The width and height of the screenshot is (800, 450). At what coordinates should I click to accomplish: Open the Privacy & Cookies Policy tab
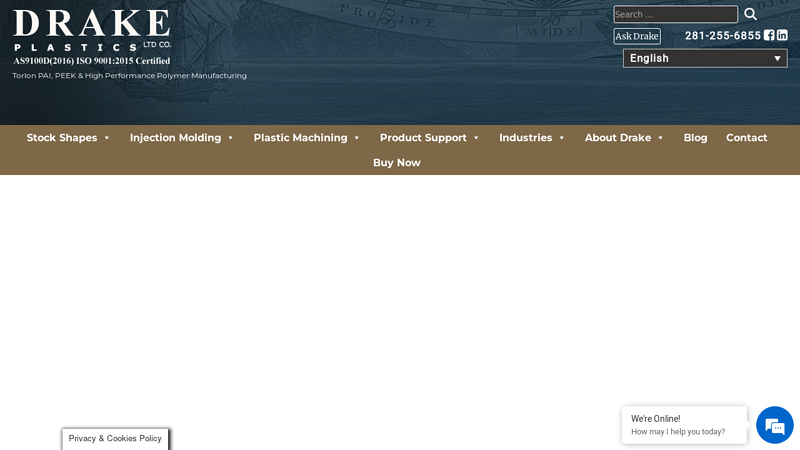(115, 439)
